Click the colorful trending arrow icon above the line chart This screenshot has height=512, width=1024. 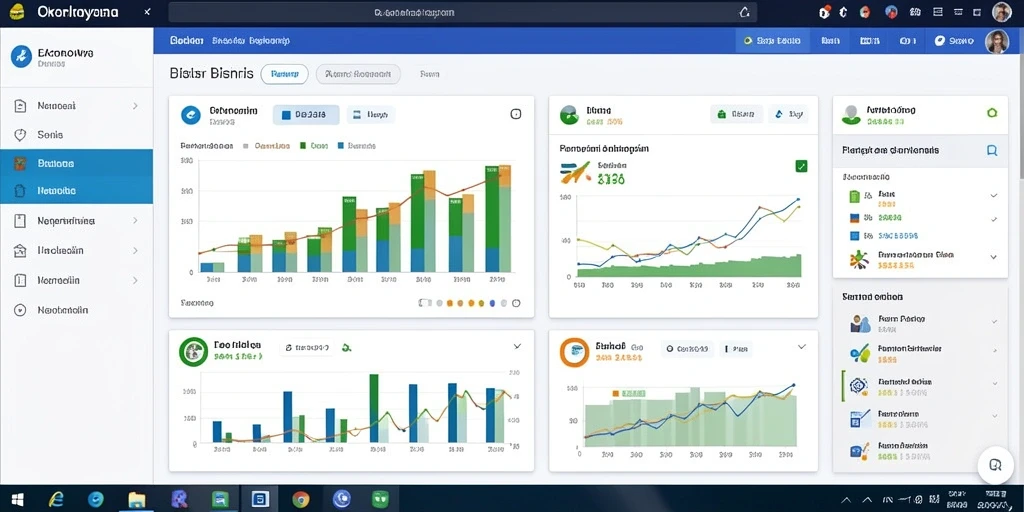point(575,172)
